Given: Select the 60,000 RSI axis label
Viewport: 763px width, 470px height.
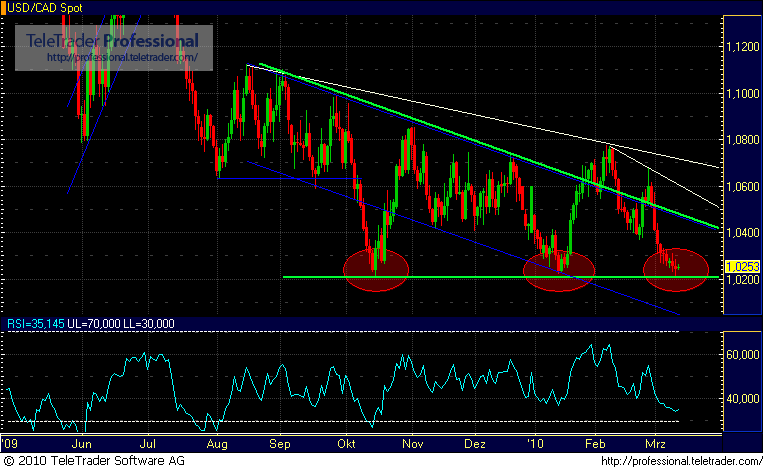Looking at the screenshot, I should [x=742, y=355].
